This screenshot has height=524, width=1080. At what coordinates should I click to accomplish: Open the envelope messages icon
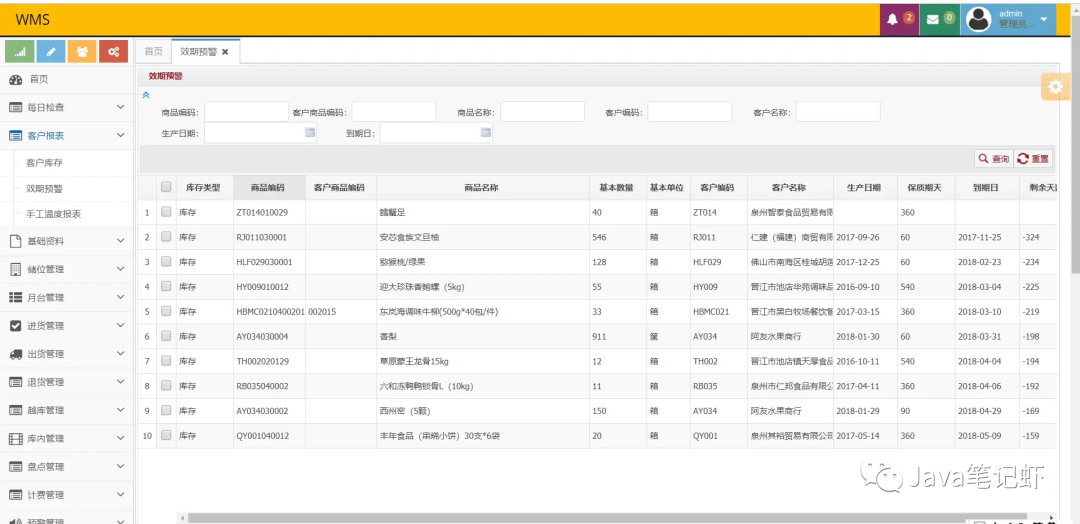pyautogui.click(x=933, y=19)
